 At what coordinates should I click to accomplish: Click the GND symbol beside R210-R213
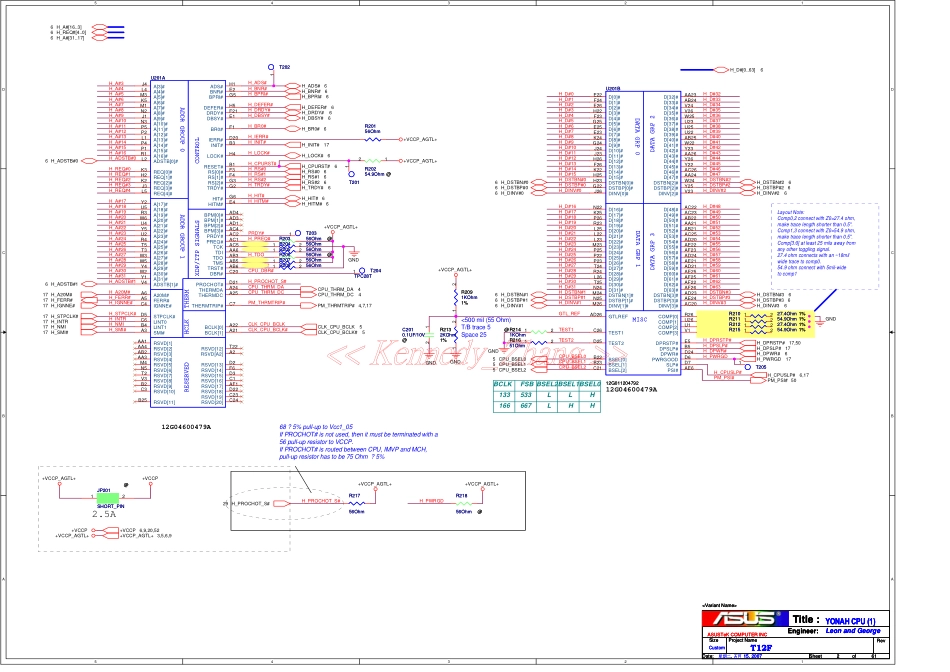[x=823, y=320]
